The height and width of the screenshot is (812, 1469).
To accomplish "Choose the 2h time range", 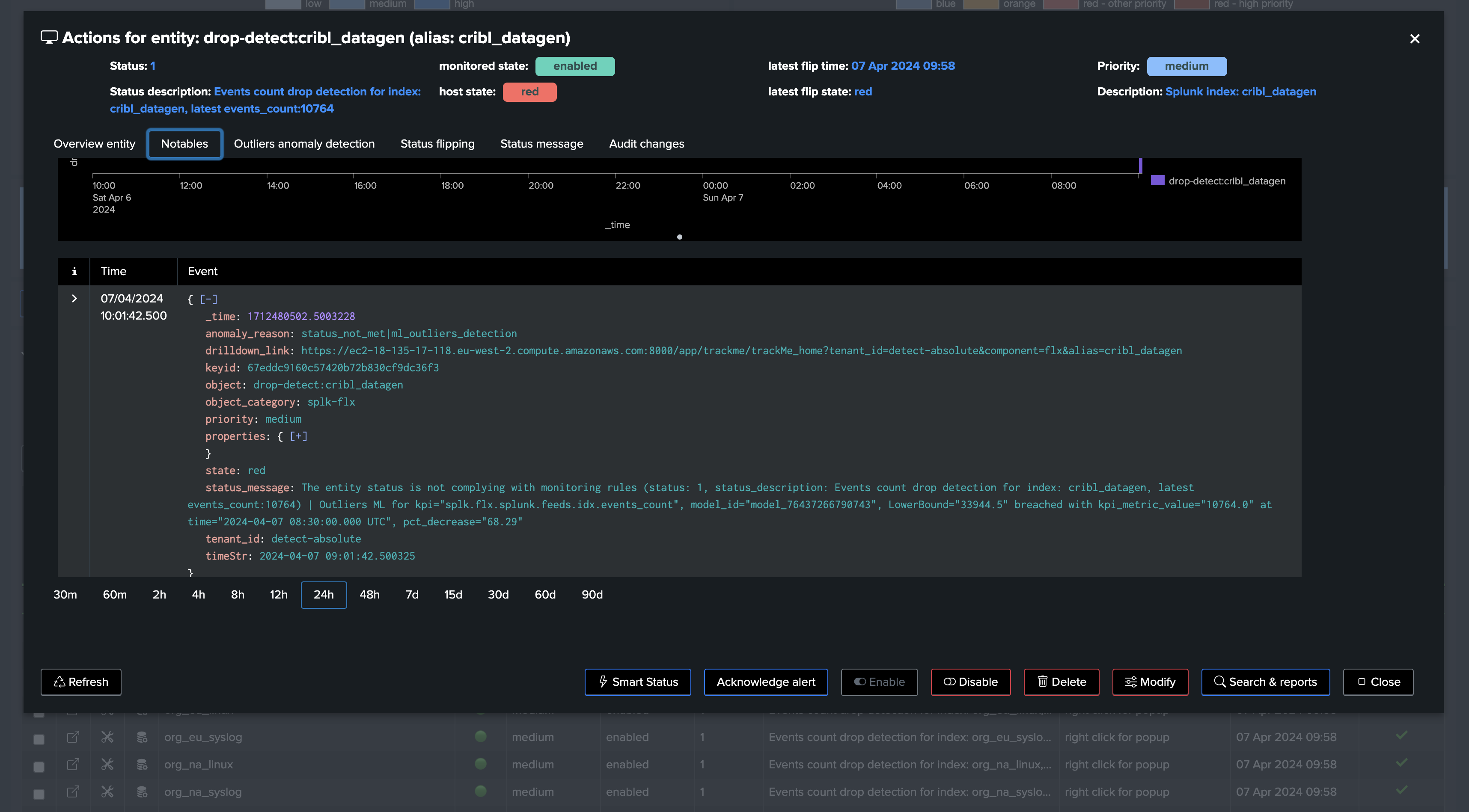I will 159,594.
